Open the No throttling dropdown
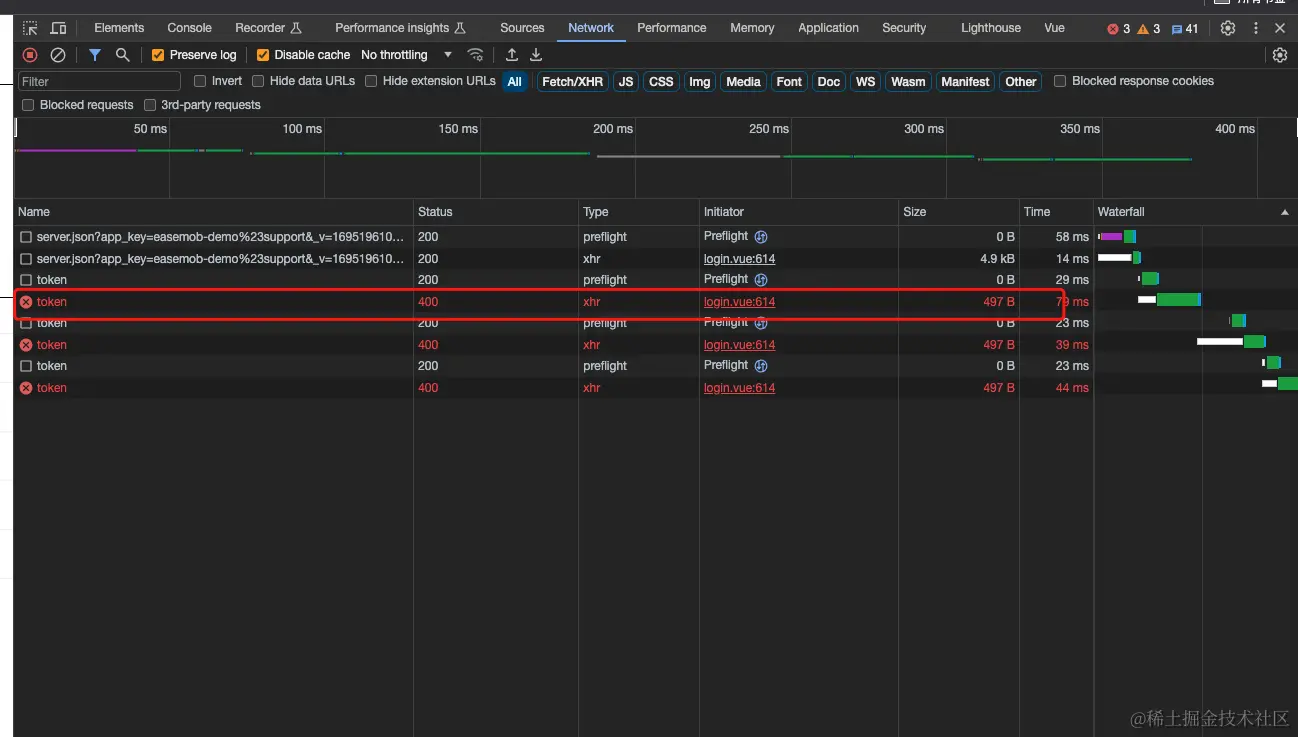The image size is (1298, 737). point(406,55)
